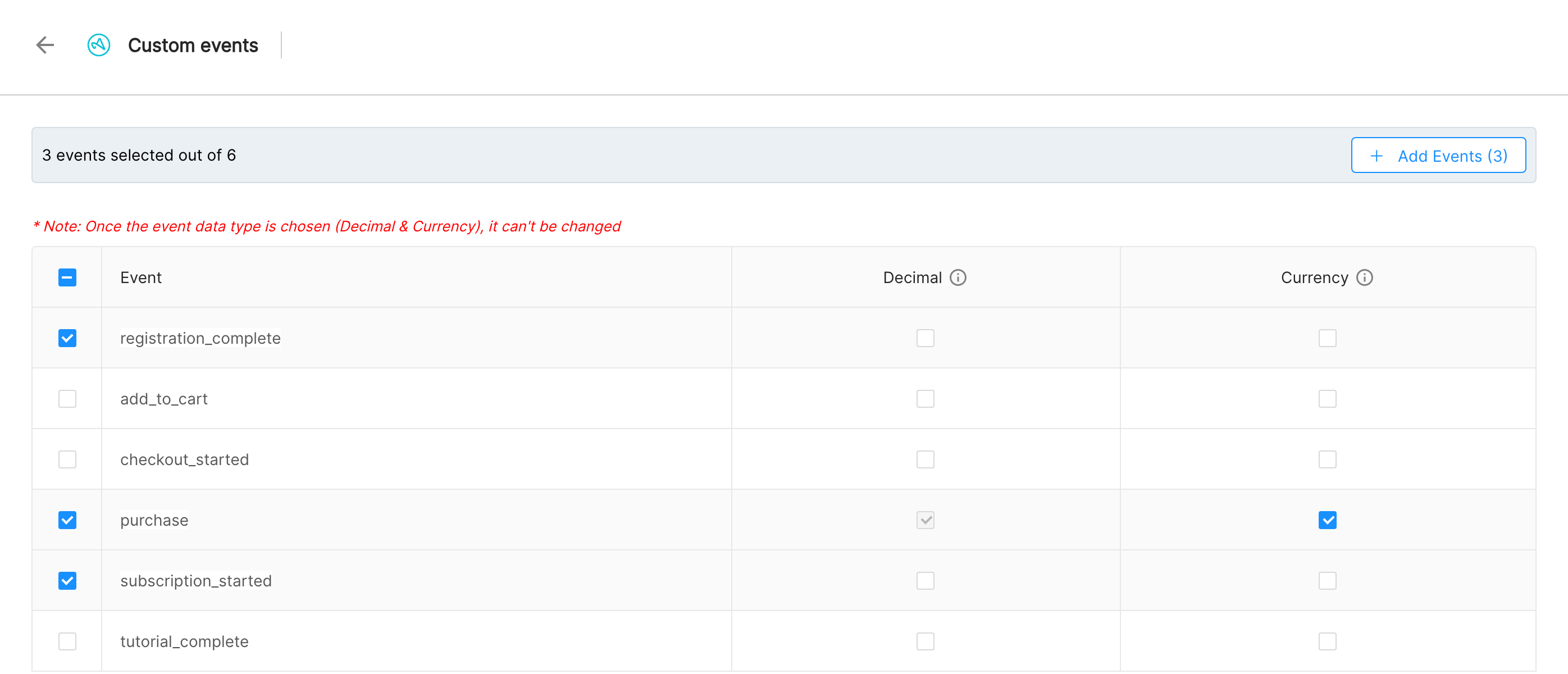Click the Decimal column header label
1568x674 pixels.
912,277
